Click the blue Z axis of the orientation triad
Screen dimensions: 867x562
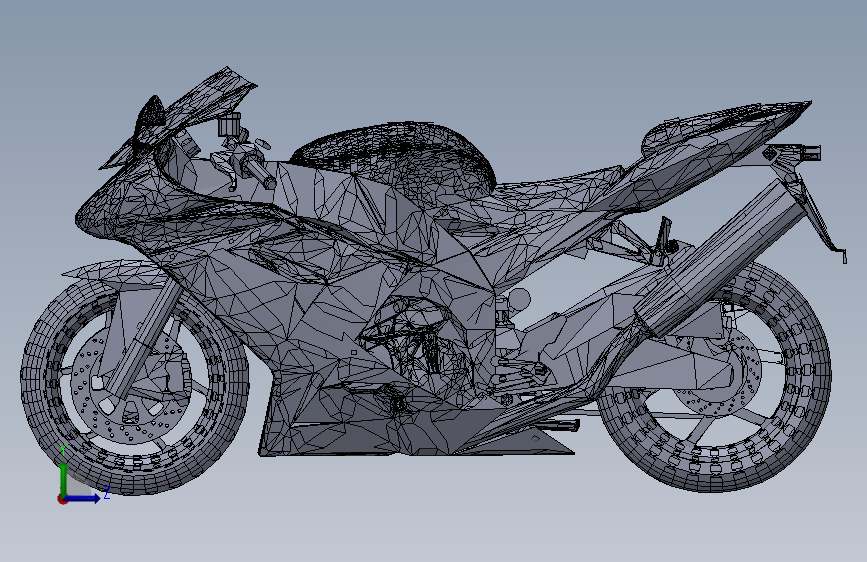coord(83,498)
